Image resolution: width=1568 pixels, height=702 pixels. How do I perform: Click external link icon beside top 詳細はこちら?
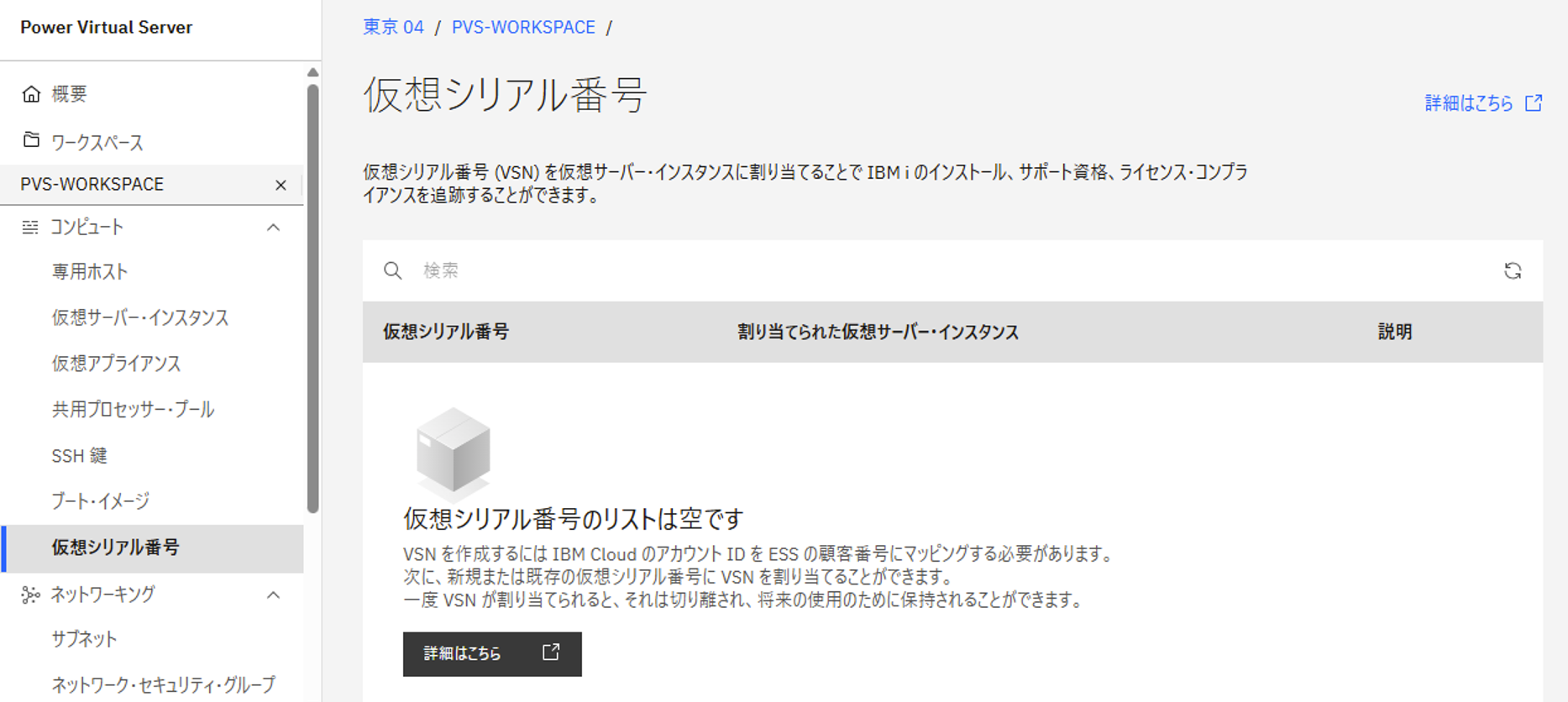point(1534,102)
